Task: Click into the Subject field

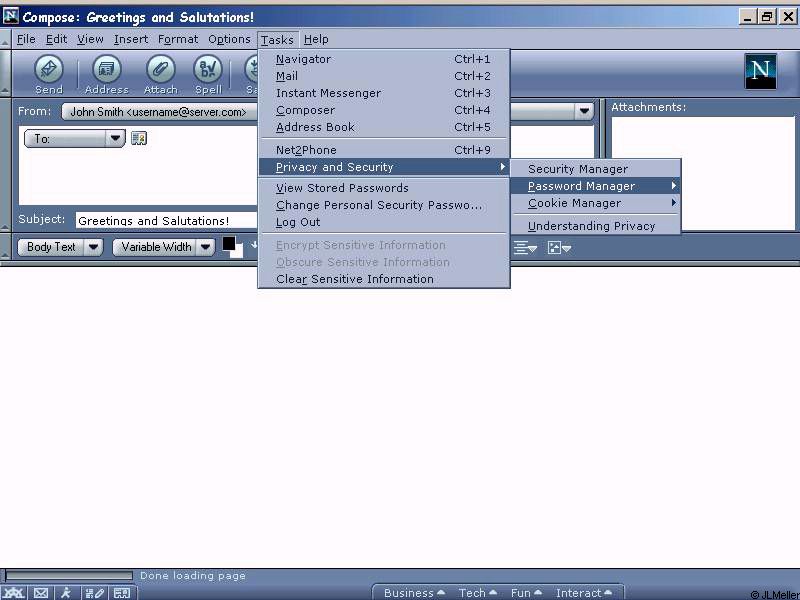Action: pos(167,220)
